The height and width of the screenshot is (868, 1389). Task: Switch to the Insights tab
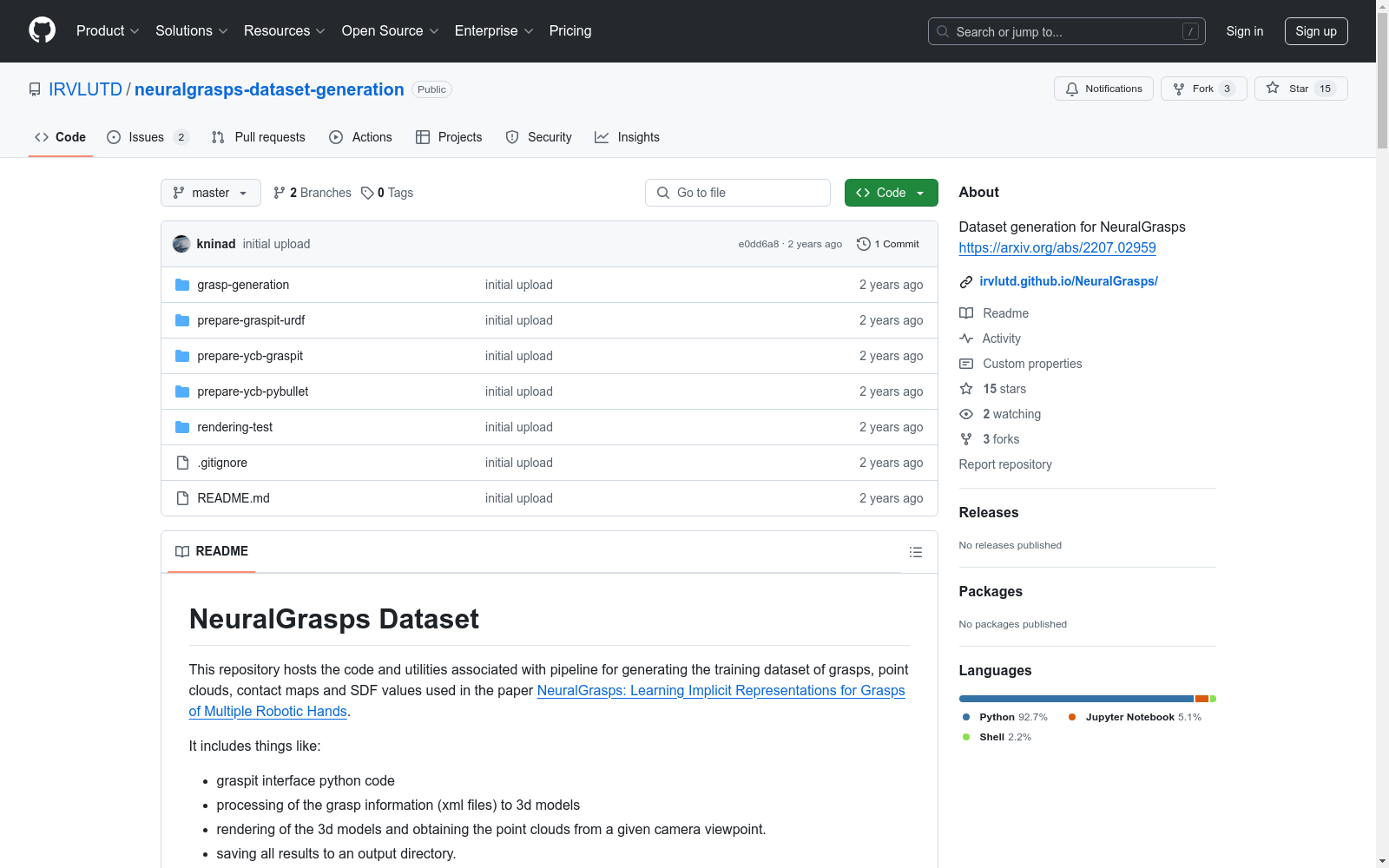point(627,137)
